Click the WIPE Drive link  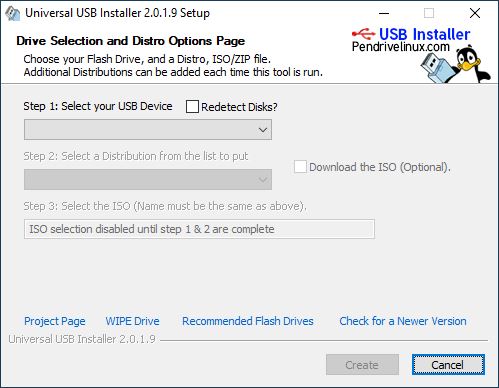[x=132, y=321]
